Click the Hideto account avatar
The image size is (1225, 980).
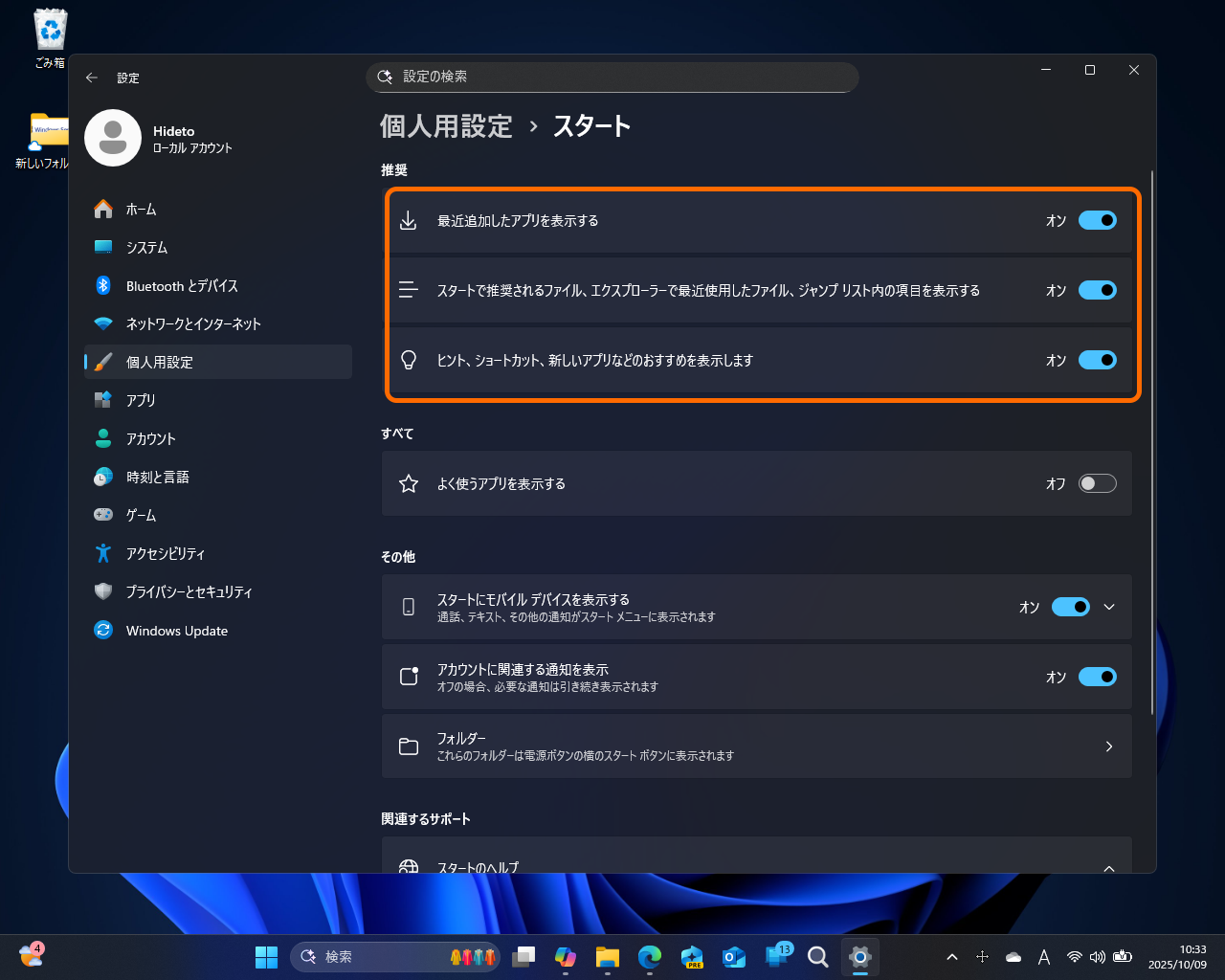(x=113, y=137)
